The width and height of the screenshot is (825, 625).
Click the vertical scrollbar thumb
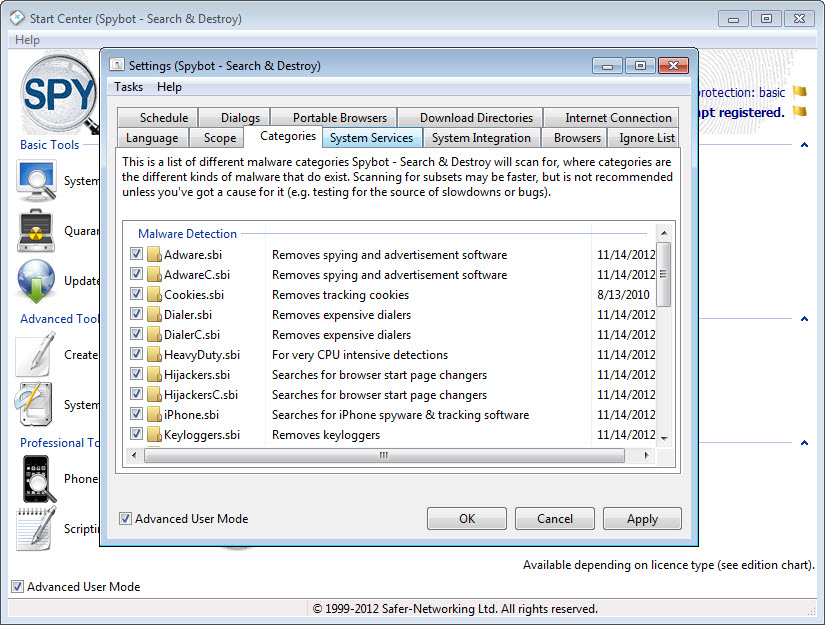tap(664, 274)
